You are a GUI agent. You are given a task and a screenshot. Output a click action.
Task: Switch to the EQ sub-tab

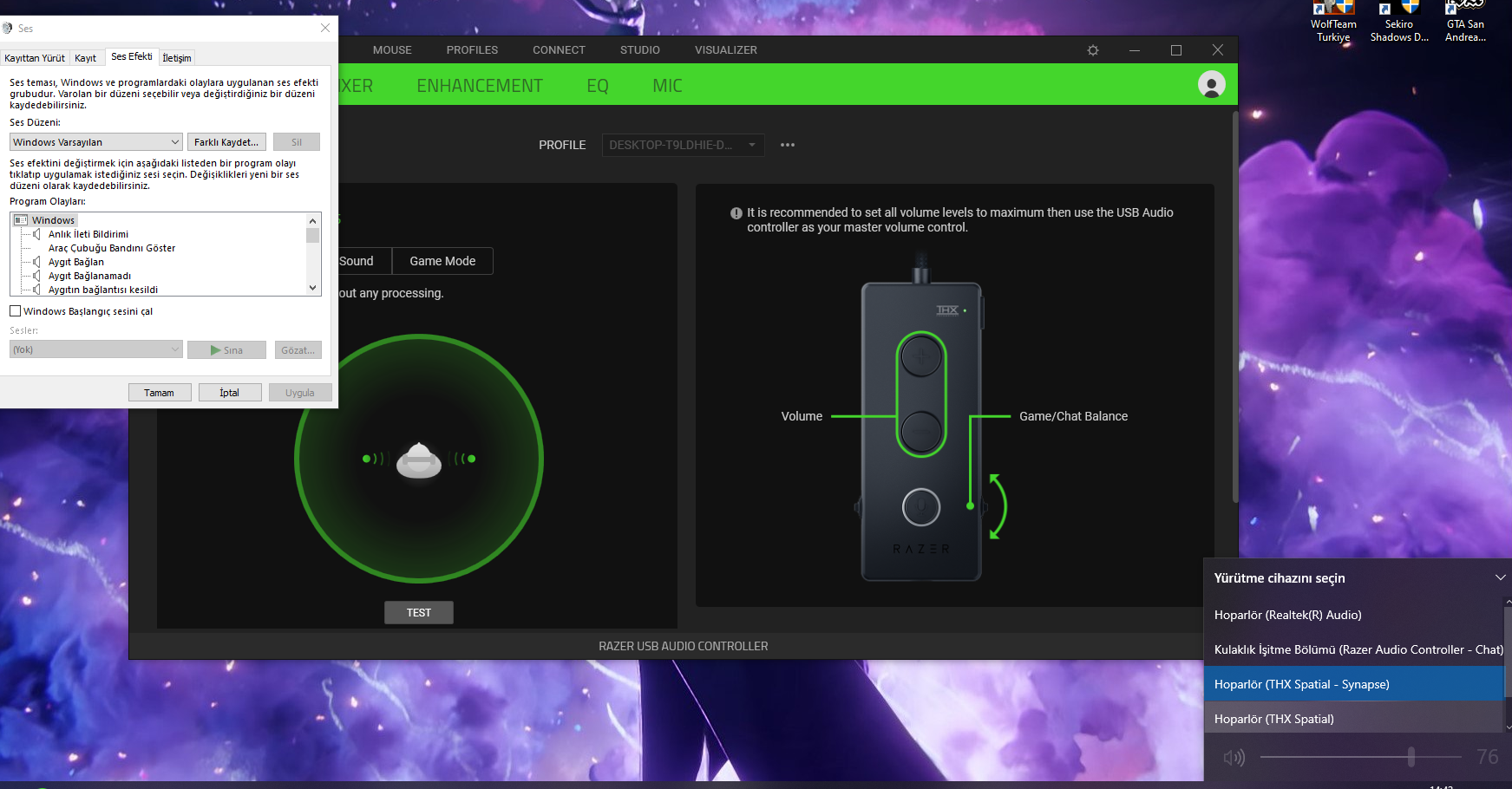(598, 86)
